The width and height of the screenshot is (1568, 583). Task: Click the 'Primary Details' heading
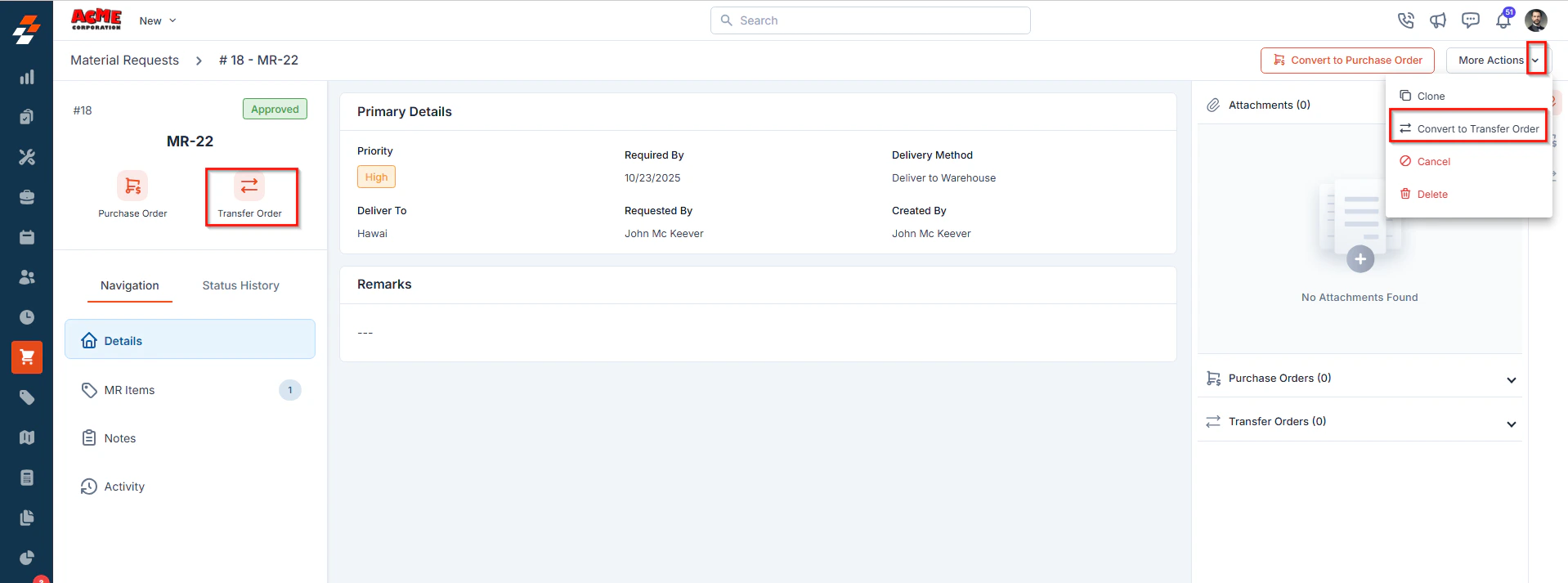tap(404, 111)
